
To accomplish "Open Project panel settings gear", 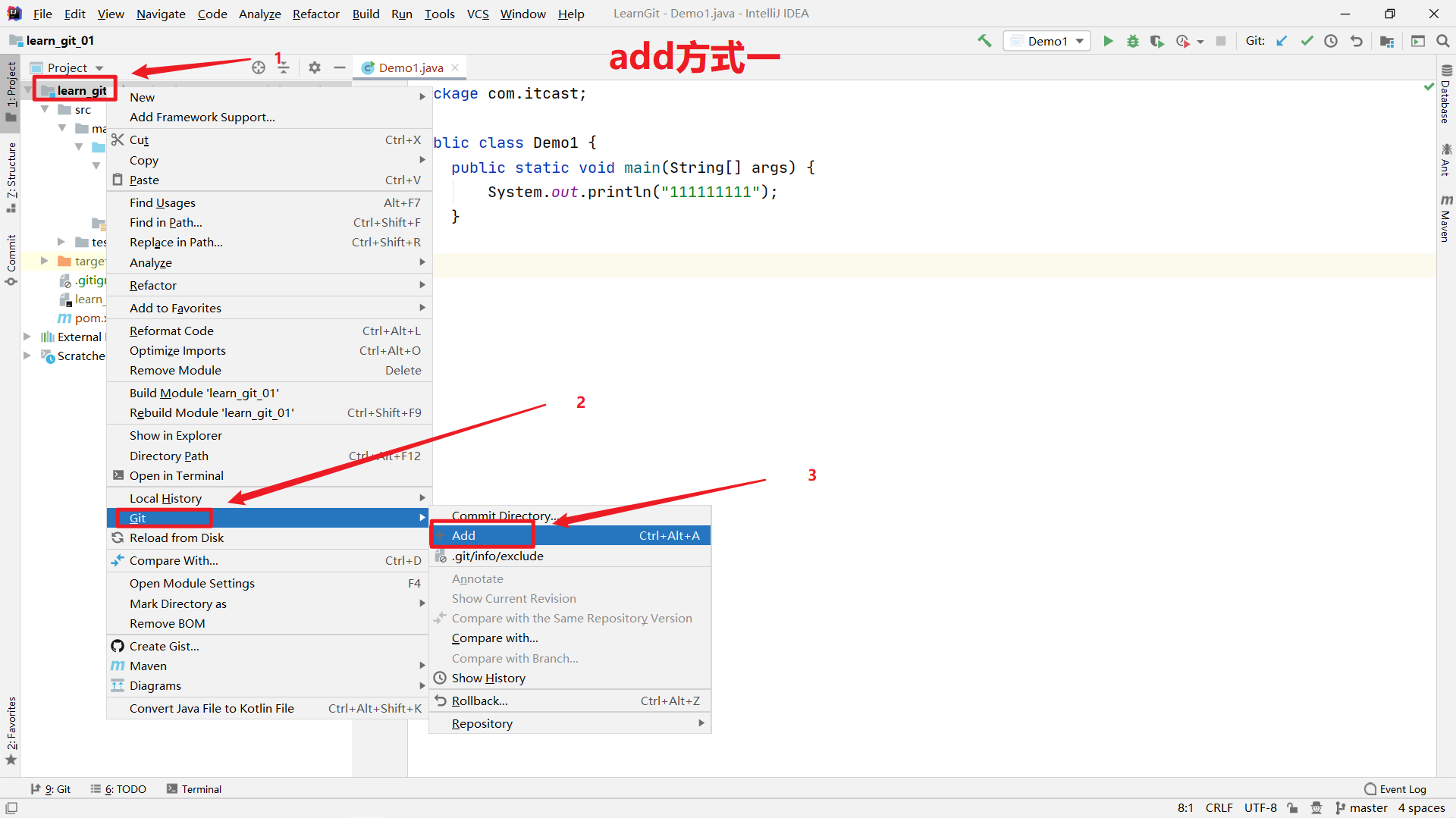I will [315, 67].
